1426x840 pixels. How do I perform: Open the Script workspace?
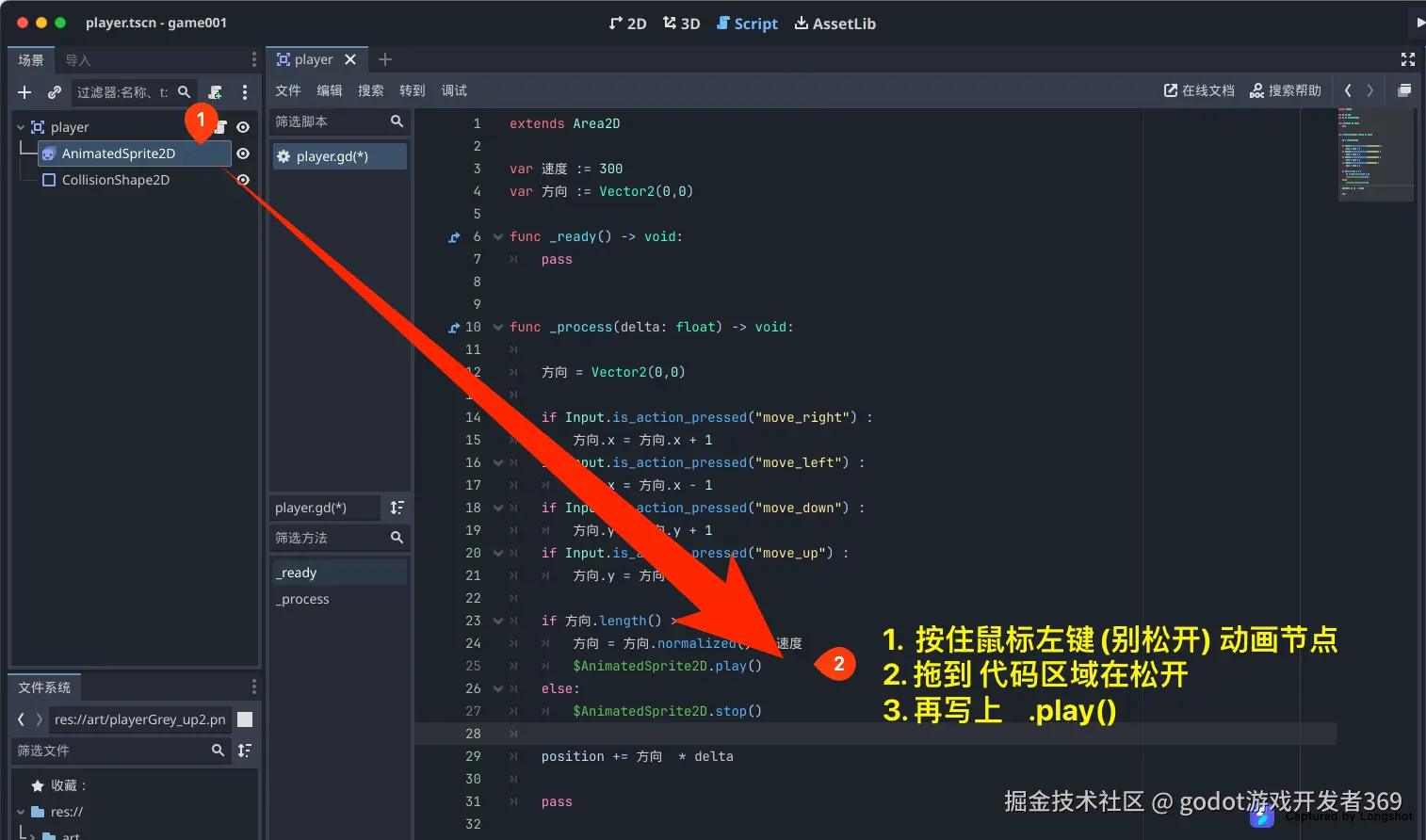748,24
